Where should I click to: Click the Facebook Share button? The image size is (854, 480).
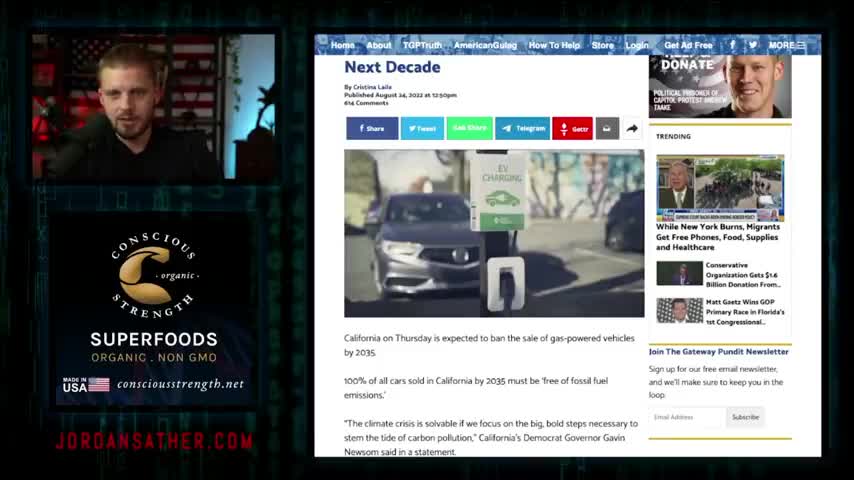click(372, 129)
